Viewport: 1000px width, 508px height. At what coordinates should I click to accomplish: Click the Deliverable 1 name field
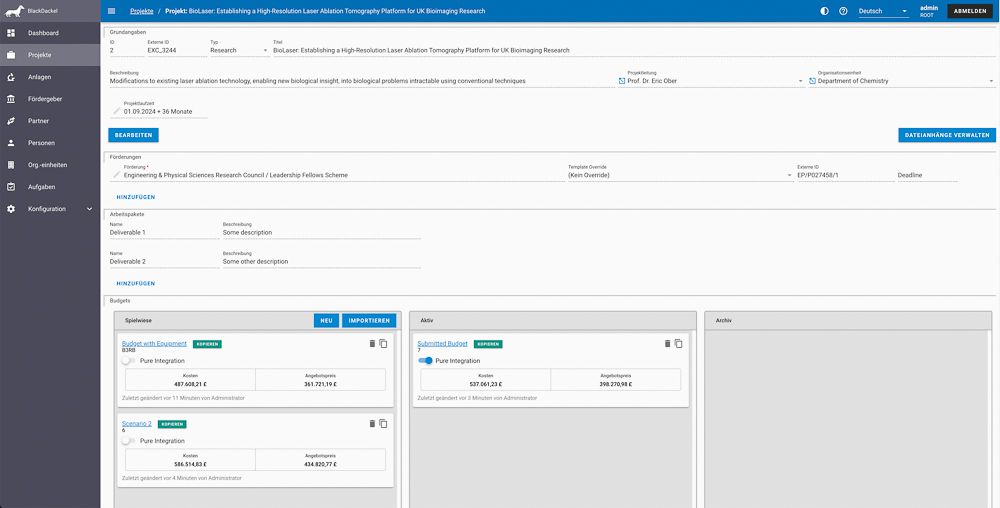(x=164, y=233)
